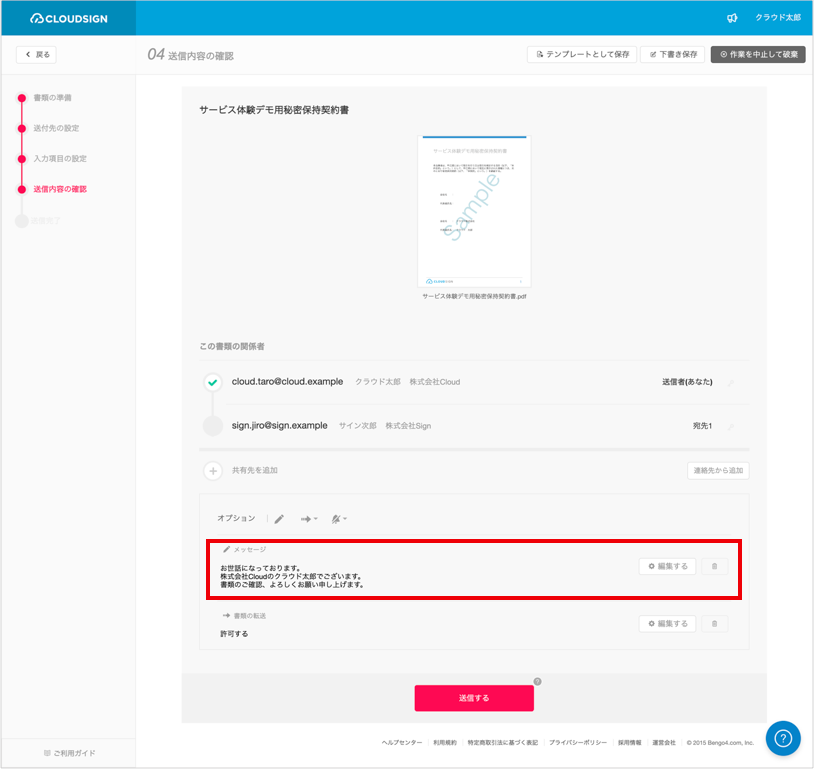Go to 書類の準備 step
This screenshot has width=814, height=769.
52,98
